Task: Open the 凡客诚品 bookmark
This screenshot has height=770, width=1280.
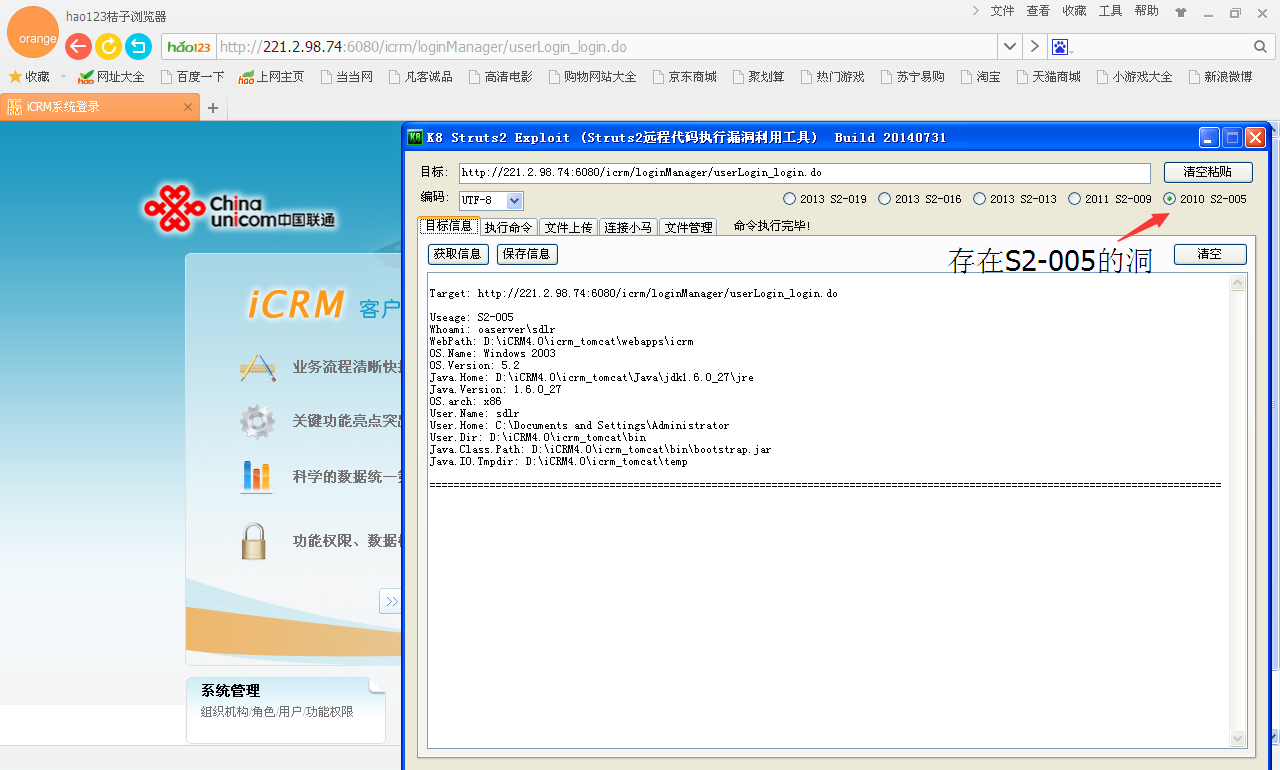Action: point(420,76)
